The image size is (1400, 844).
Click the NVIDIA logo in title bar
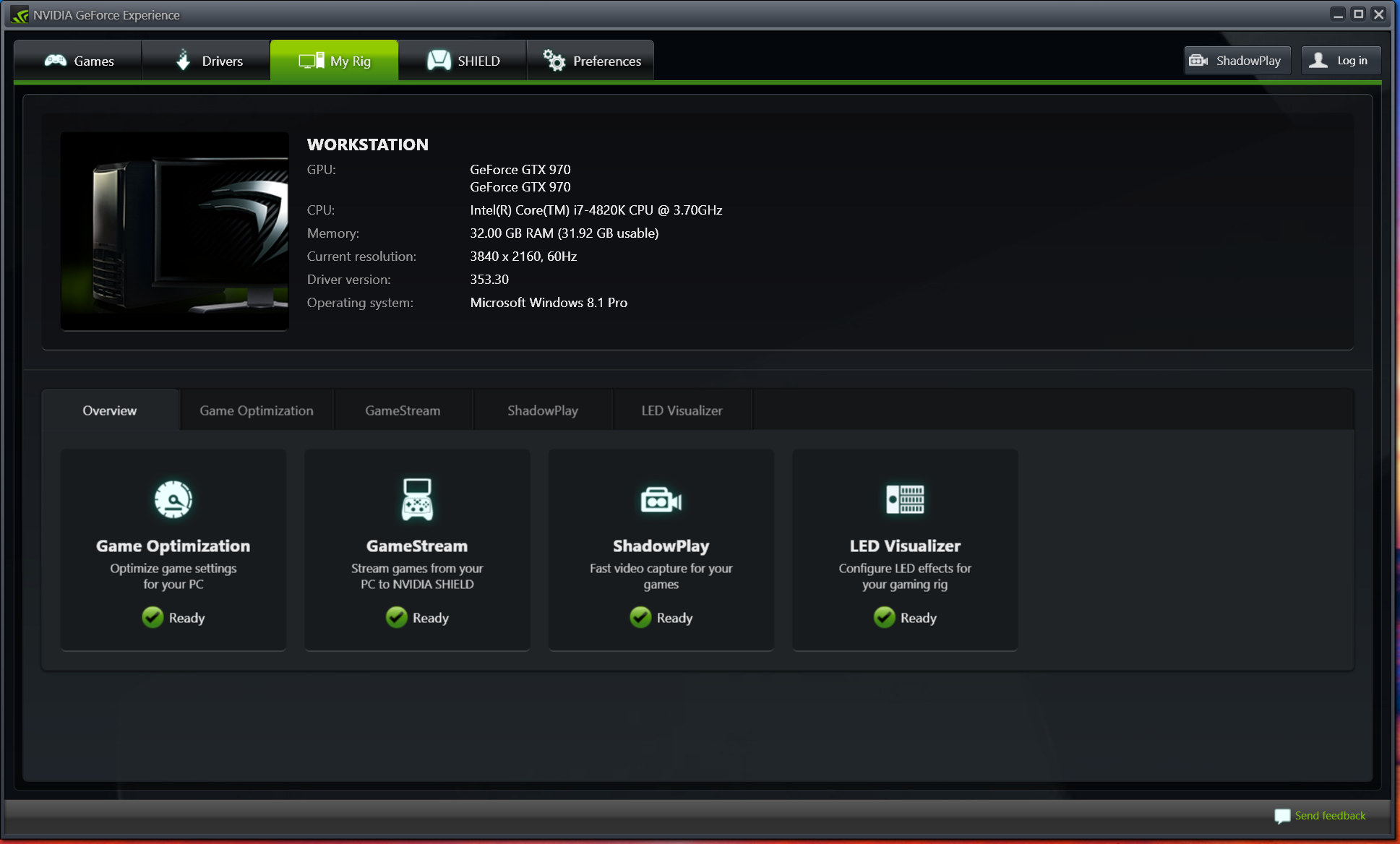(x=20, y=14)
